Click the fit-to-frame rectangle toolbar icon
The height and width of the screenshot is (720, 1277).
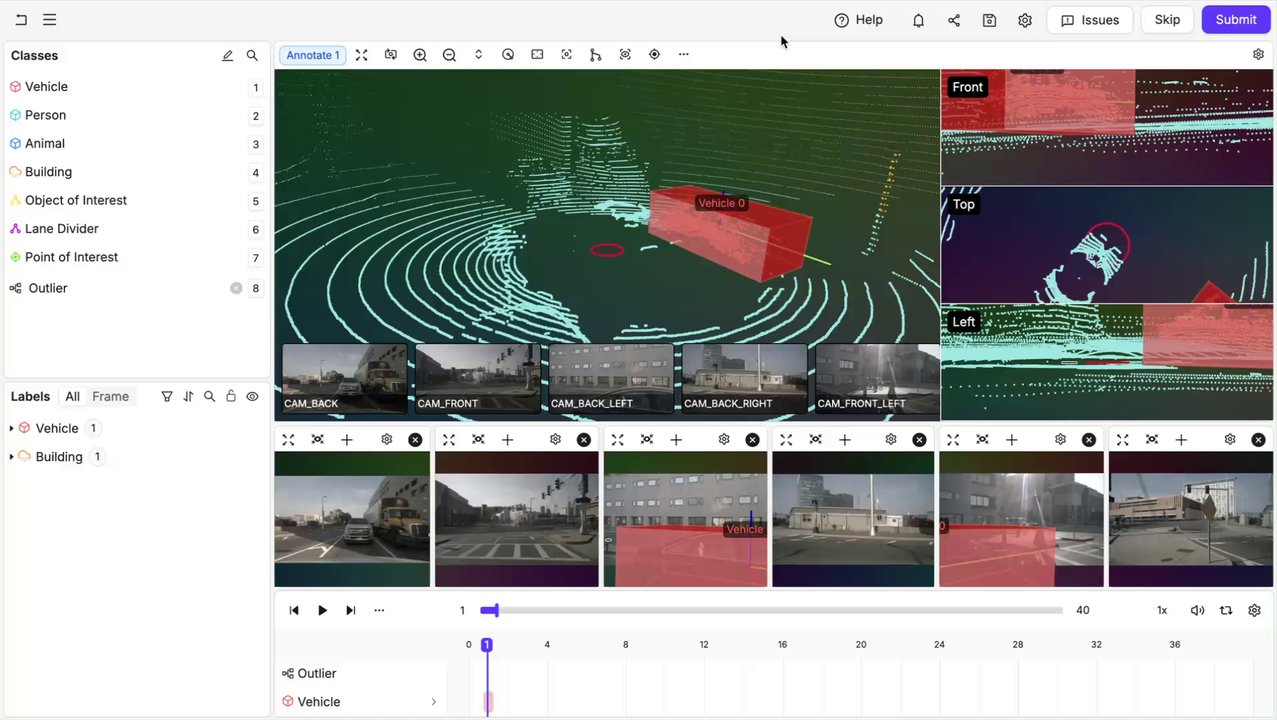[x=537, y=55]
